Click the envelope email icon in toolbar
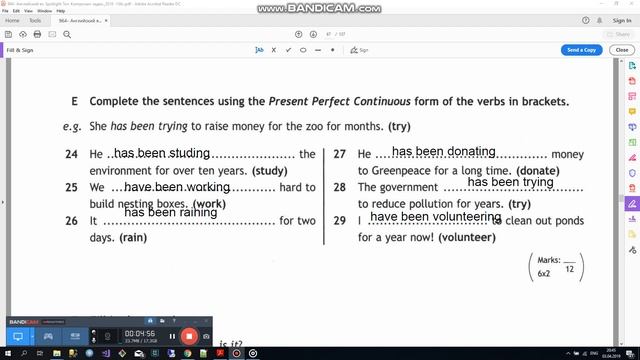 pos(52,34)
